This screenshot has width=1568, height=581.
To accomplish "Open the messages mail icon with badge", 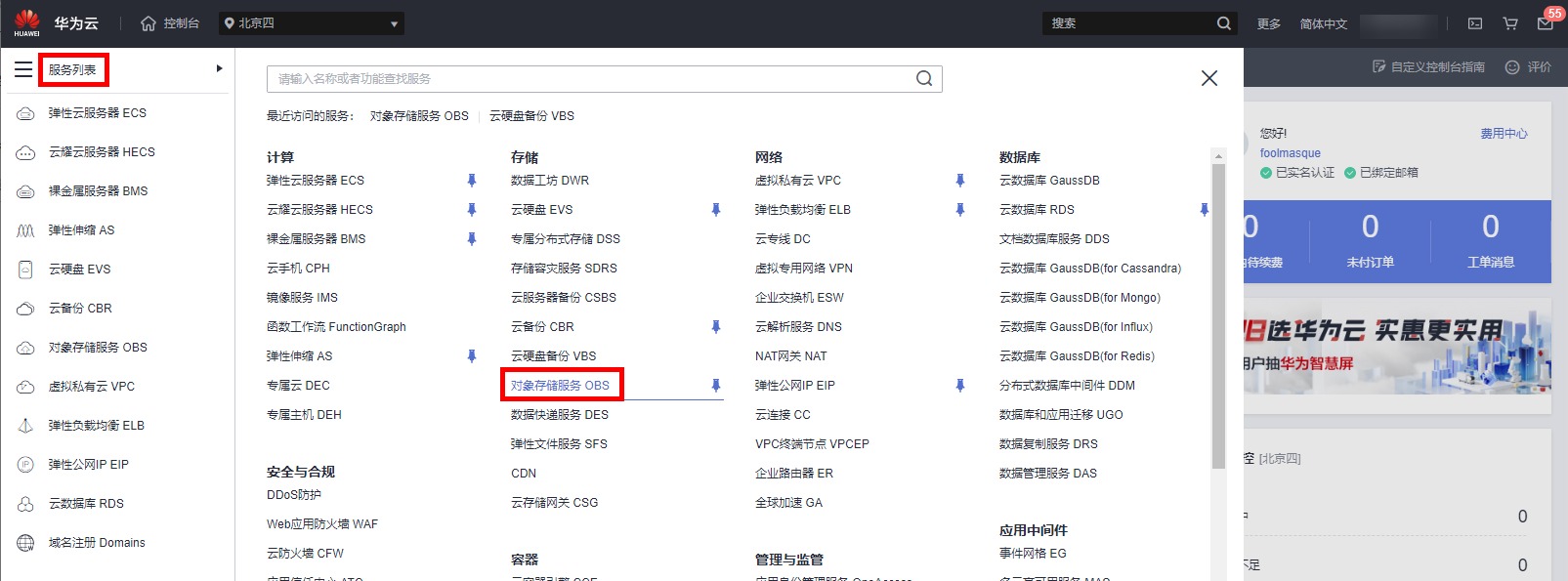I will pyautogui.click(x=1545, y=23).
